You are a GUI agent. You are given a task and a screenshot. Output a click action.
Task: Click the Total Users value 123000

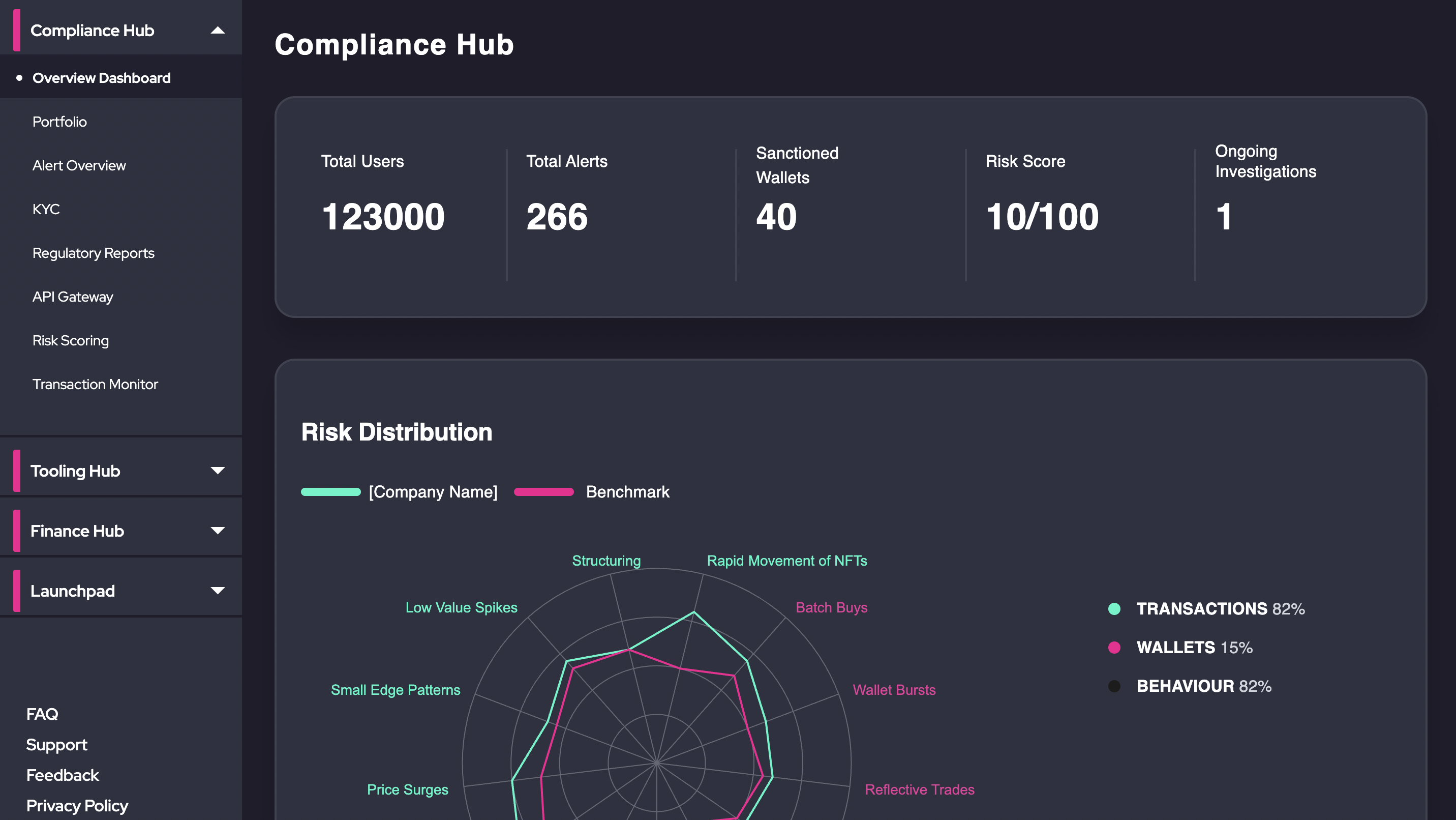383,217
